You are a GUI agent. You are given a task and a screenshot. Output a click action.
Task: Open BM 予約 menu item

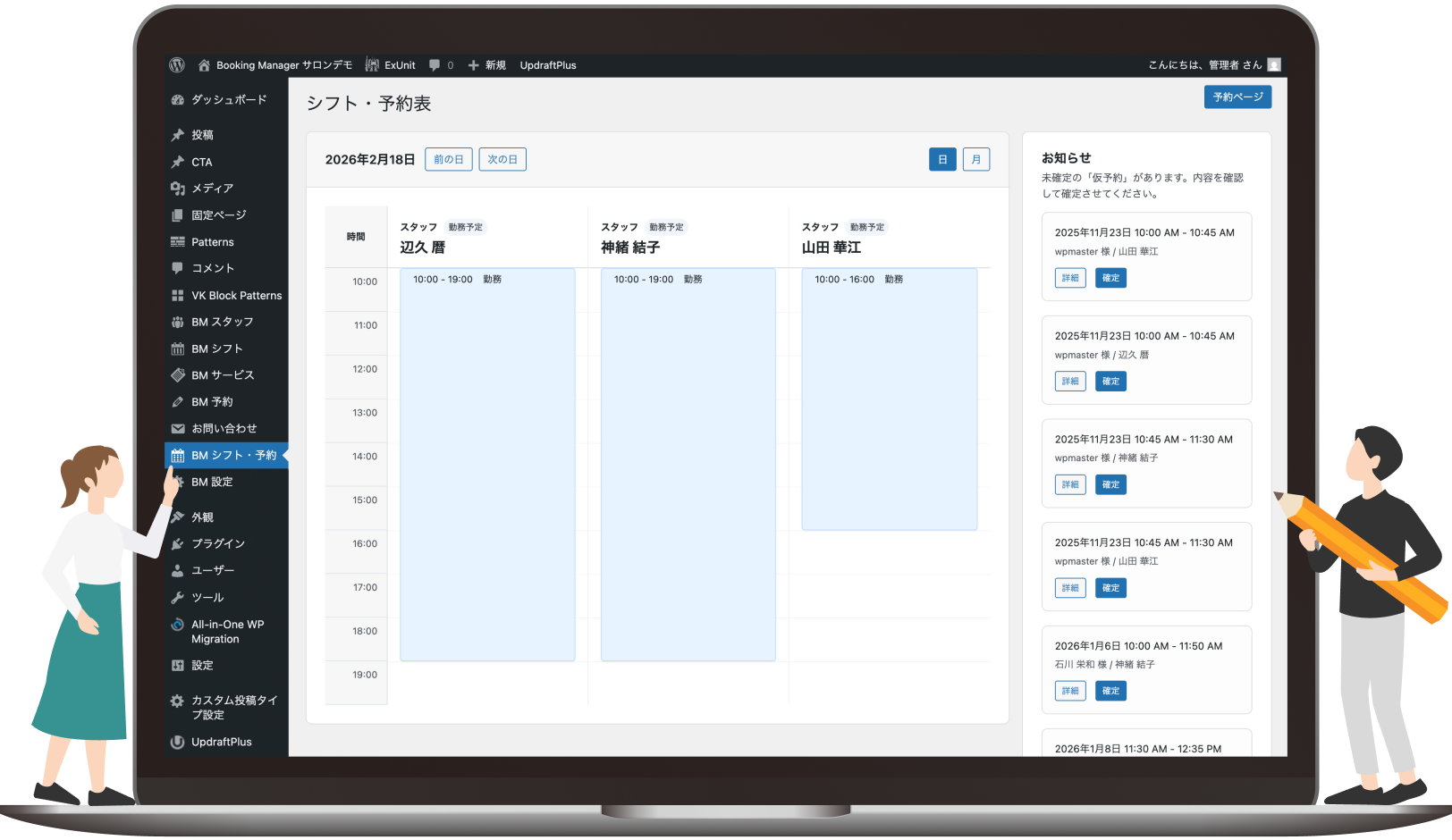[212, 402]
